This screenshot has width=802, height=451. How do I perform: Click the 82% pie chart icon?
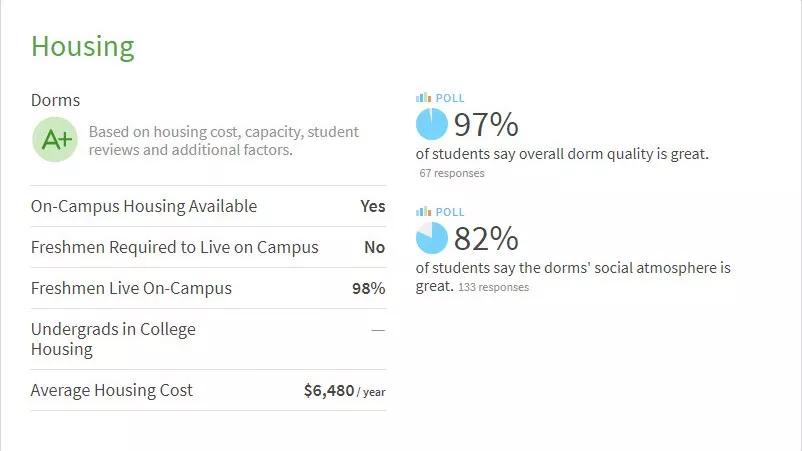tap(432, 238)
